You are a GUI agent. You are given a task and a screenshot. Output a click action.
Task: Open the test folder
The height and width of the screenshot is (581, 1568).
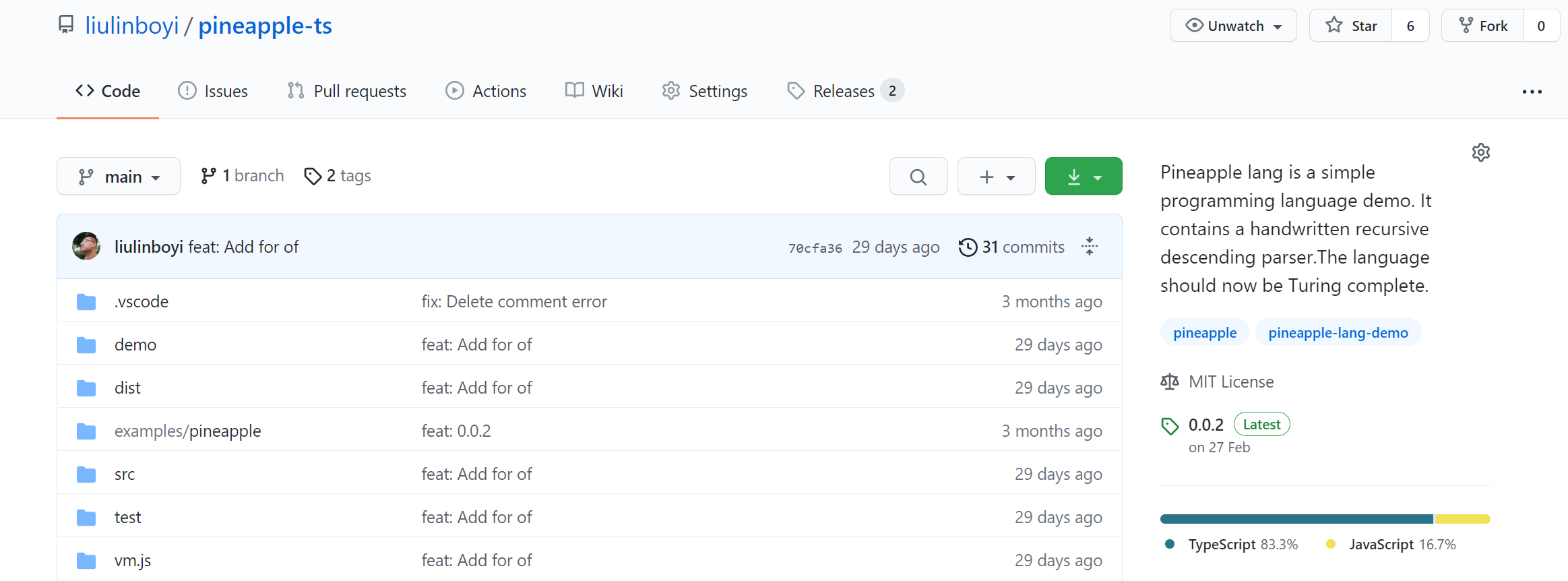(128, 517)
